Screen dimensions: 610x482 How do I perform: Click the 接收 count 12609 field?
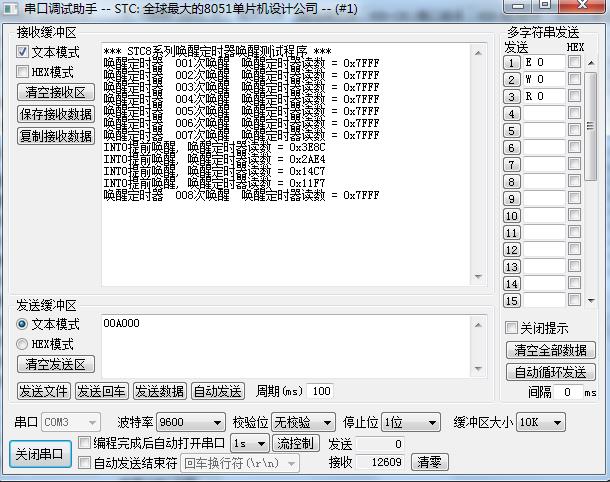click(380, 462)
